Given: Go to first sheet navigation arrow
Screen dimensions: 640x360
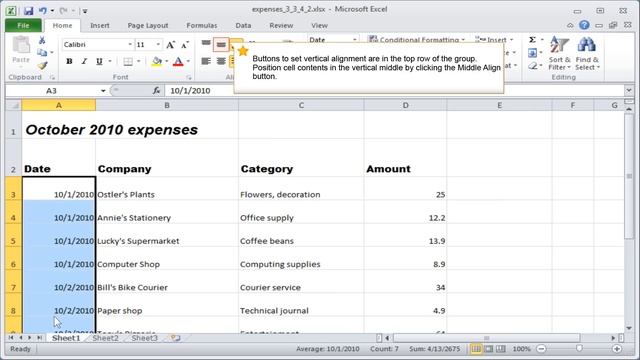Looking at the screenshot, I should coord(11,338).
